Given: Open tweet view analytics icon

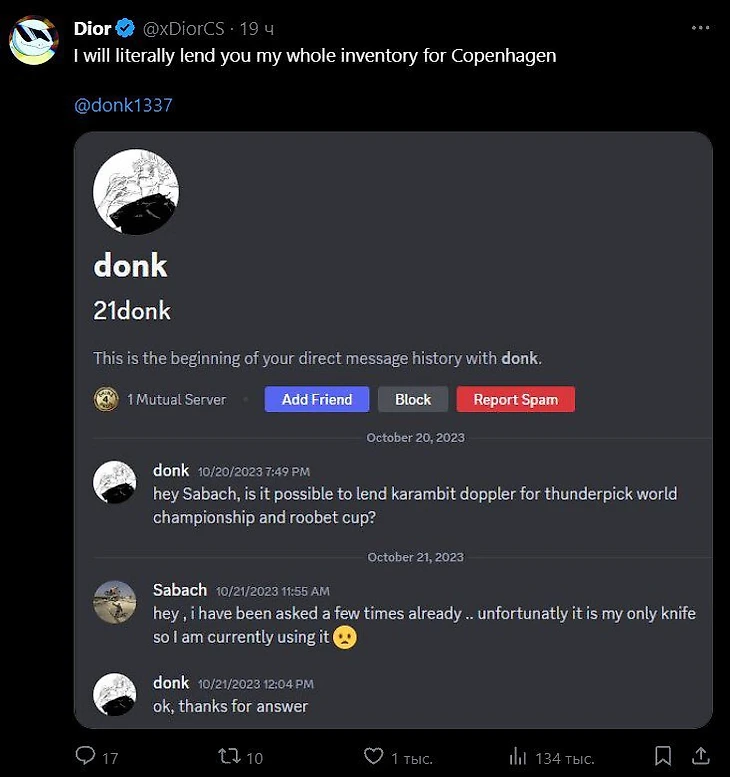Looking at the screenshot, I should 518,756.
